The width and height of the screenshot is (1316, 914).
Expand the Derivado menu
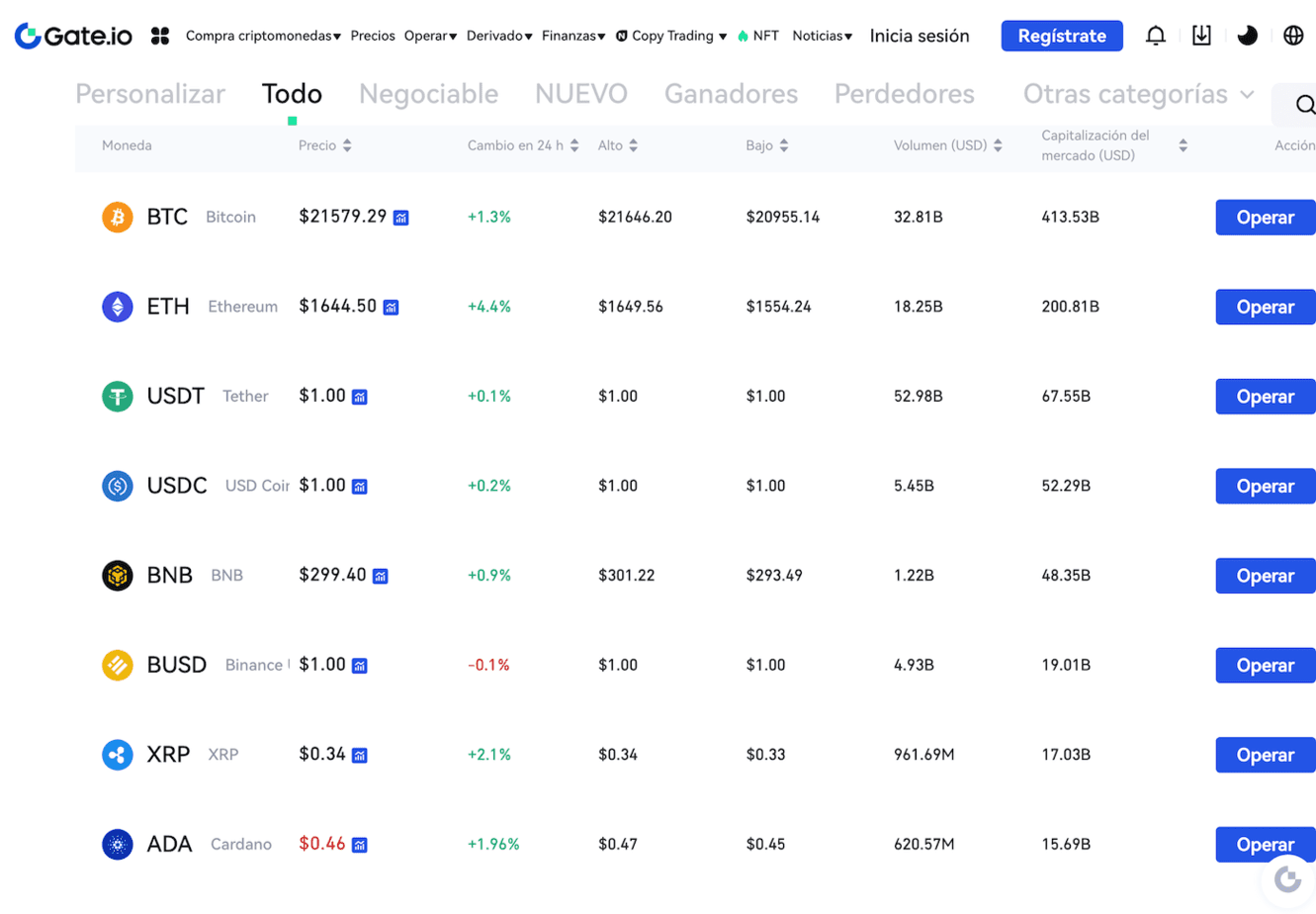pos(499,36)
